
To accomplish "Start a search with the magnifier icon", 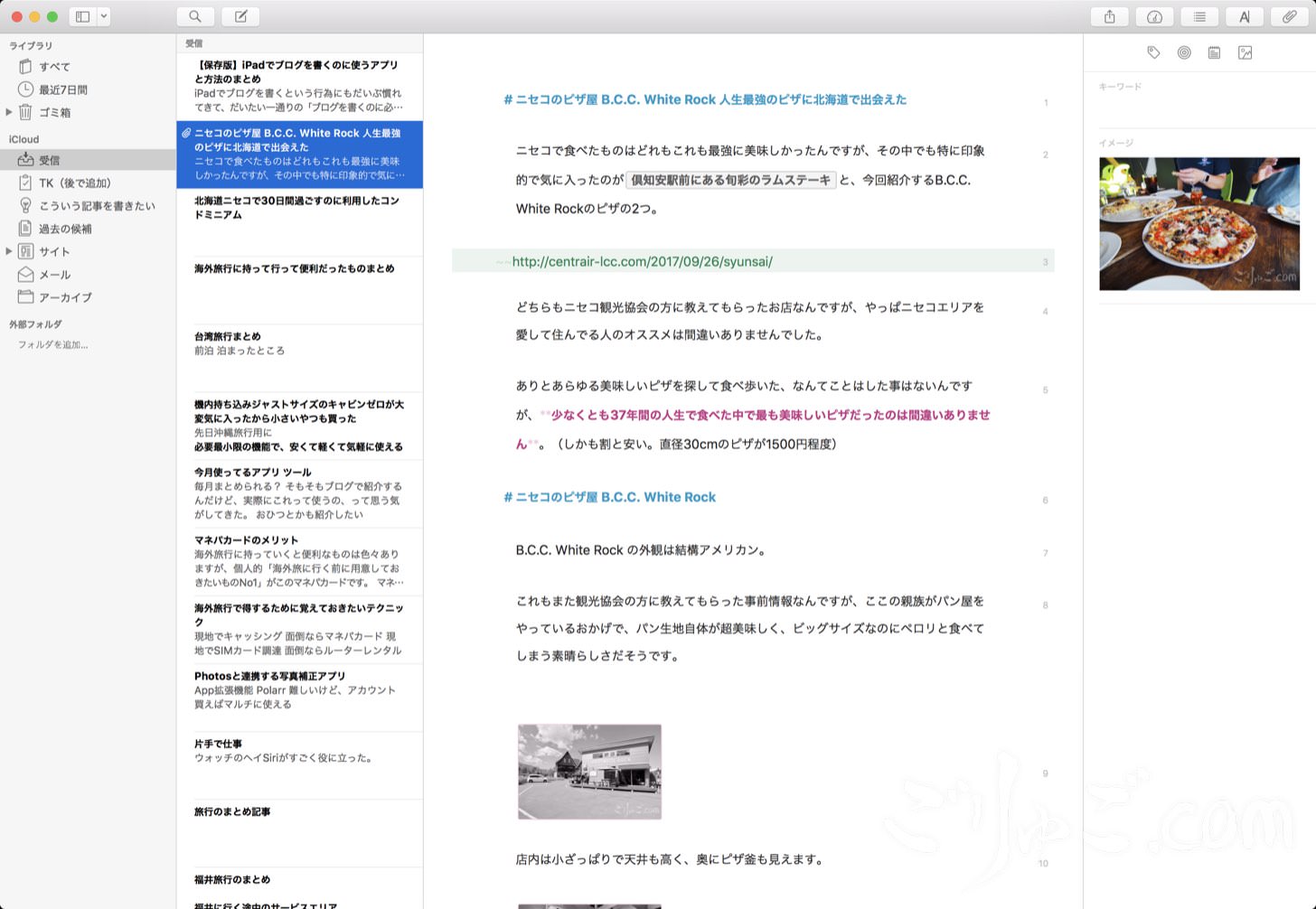I will pyautogui.click(x=195, y=15).
